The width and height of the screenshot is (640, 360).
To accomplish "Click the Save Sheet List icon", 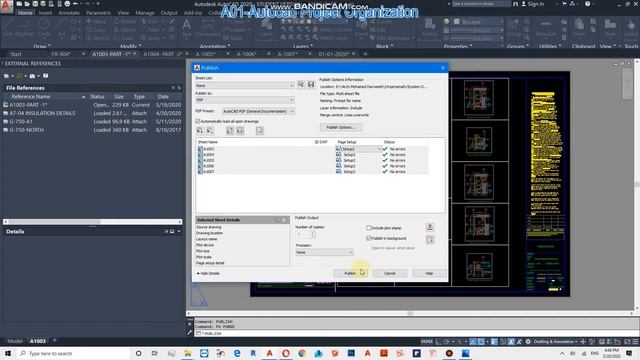I will coord(311,84).
